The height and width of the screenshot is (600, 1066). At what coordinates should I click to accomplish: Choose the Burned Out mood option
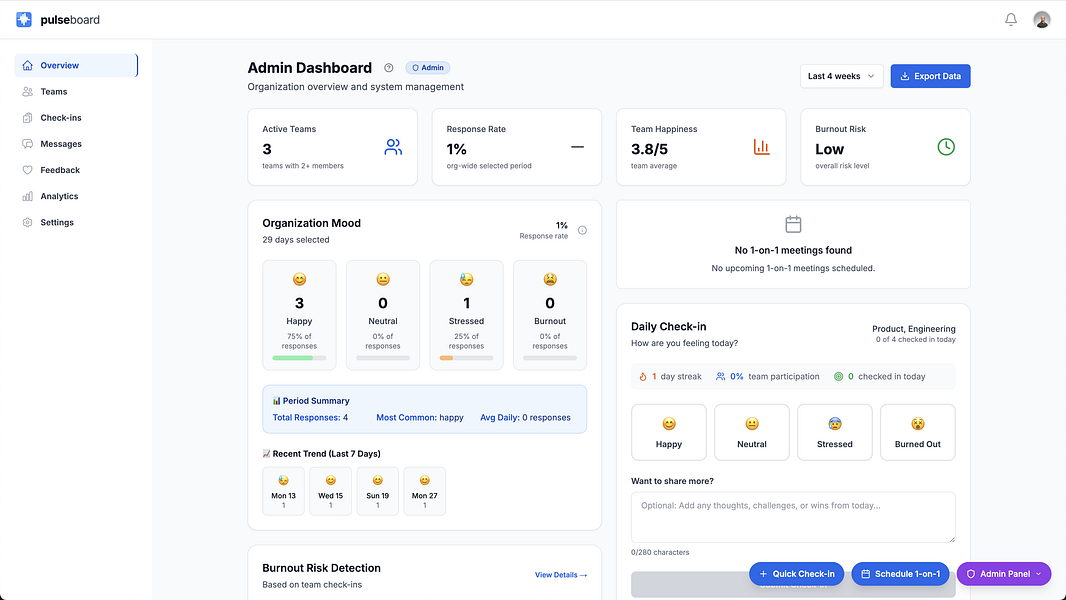pos(918,432)
